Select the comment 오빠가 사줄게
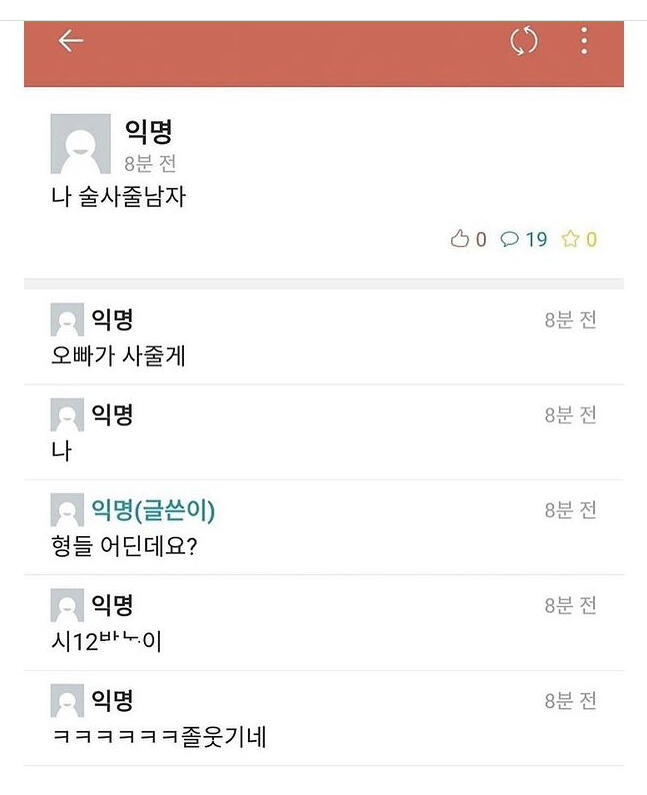The width and height of the screenshot is (647, 795). coord(118,355)
